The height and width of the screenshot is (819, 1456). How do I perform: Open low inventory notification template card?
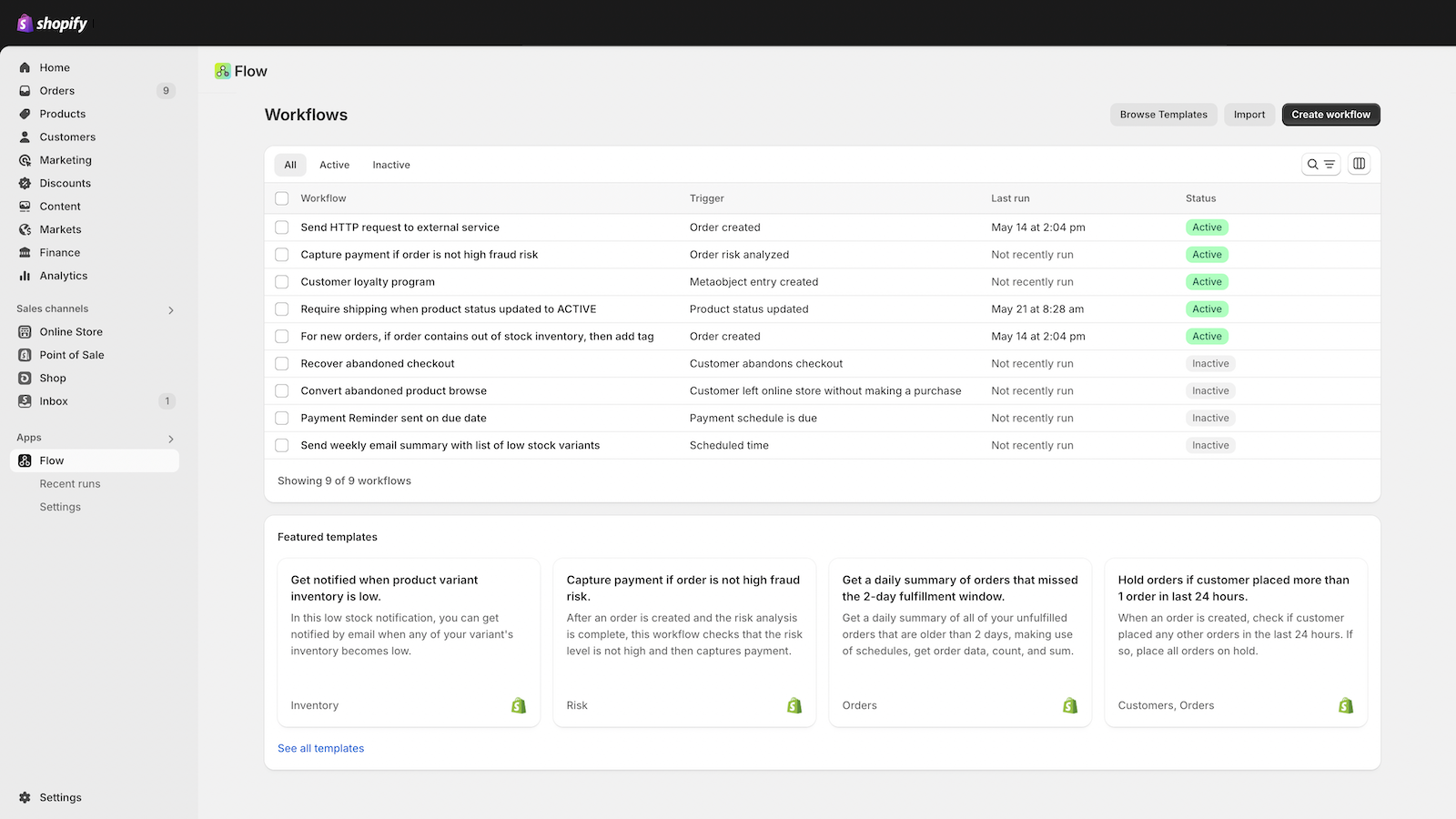[x=409, y=642]
